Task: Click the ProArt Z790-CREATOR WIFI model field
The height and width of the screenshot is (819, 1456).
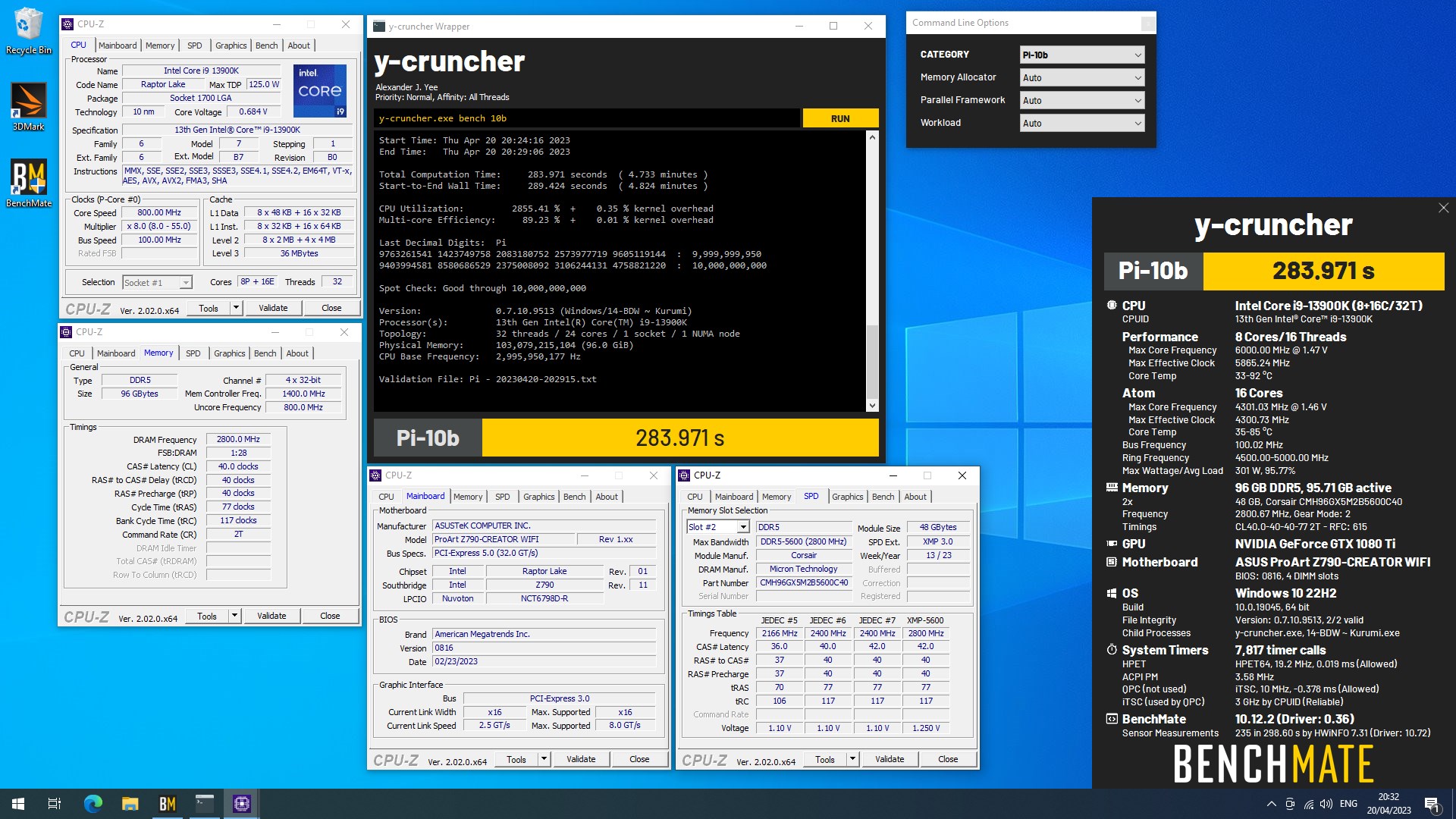Action: point(502,540)
